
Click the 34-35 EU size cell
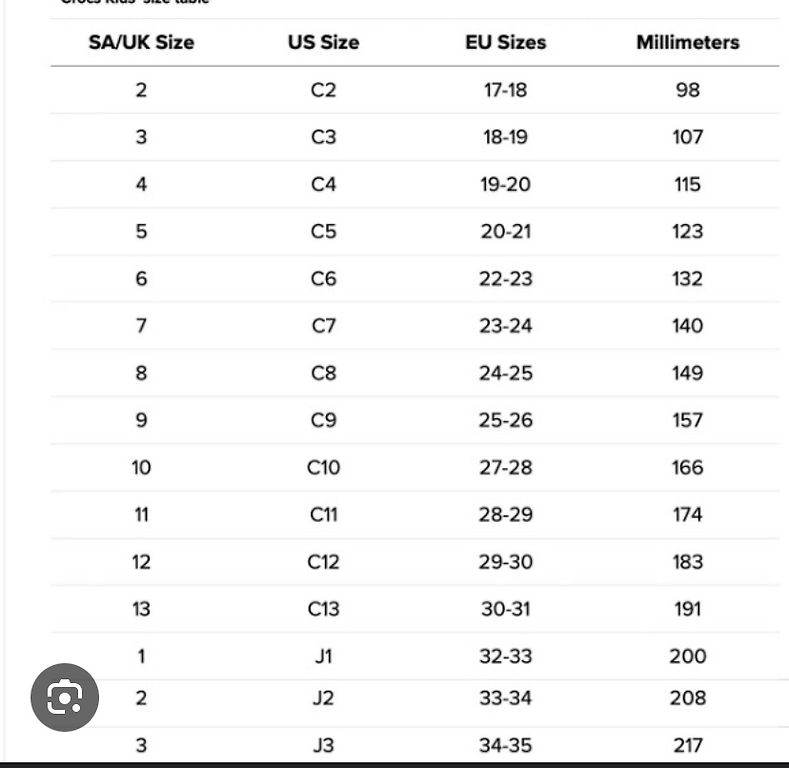(x=506, y=745)
